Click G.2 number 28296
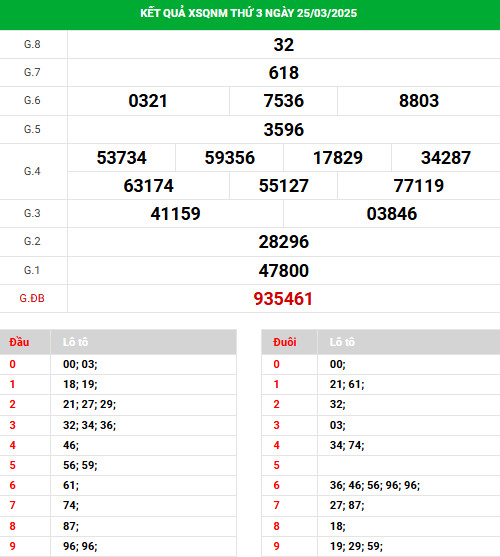This screenshot has width=500, height=557. click(284, 242)
